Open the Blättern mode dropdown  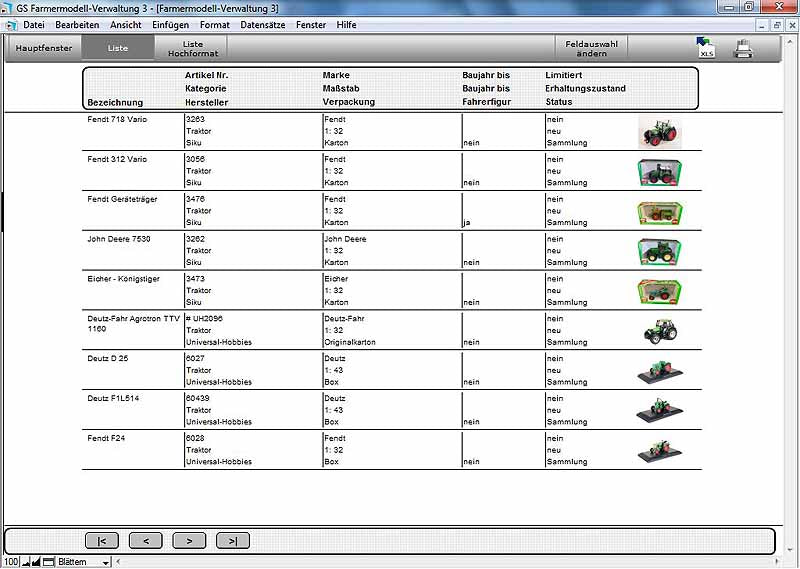[x=105, y=562]
